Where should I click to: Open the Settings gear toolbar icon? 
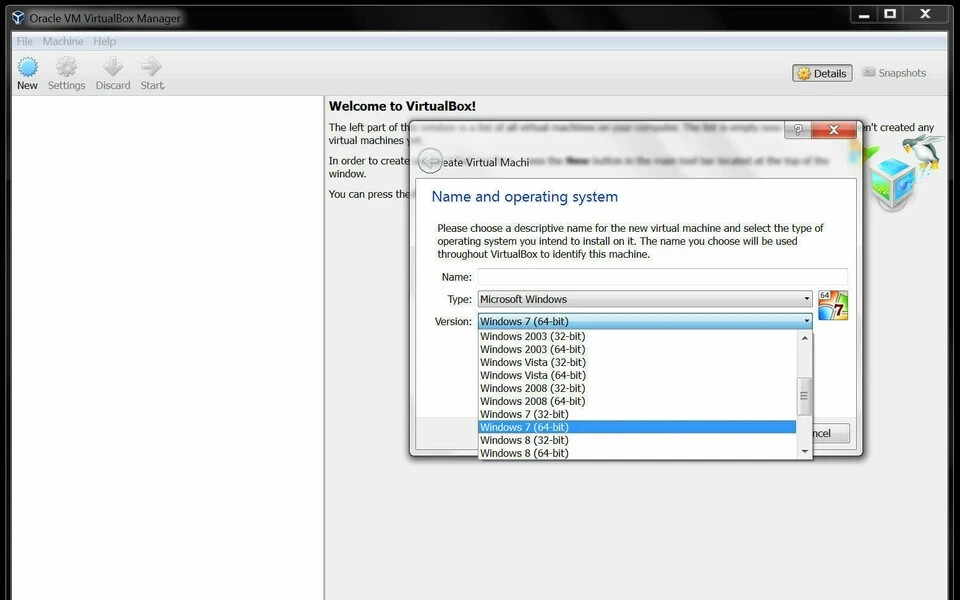tap(66, 67)
